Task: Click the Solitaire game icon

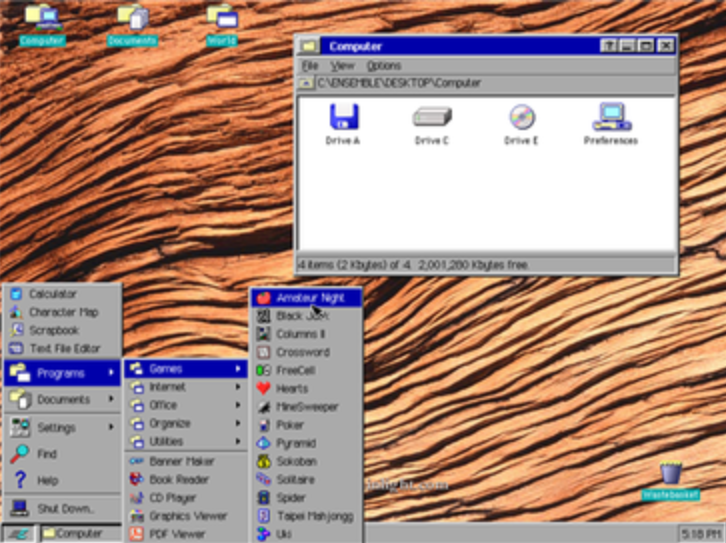Action: (x=263, y=480)
